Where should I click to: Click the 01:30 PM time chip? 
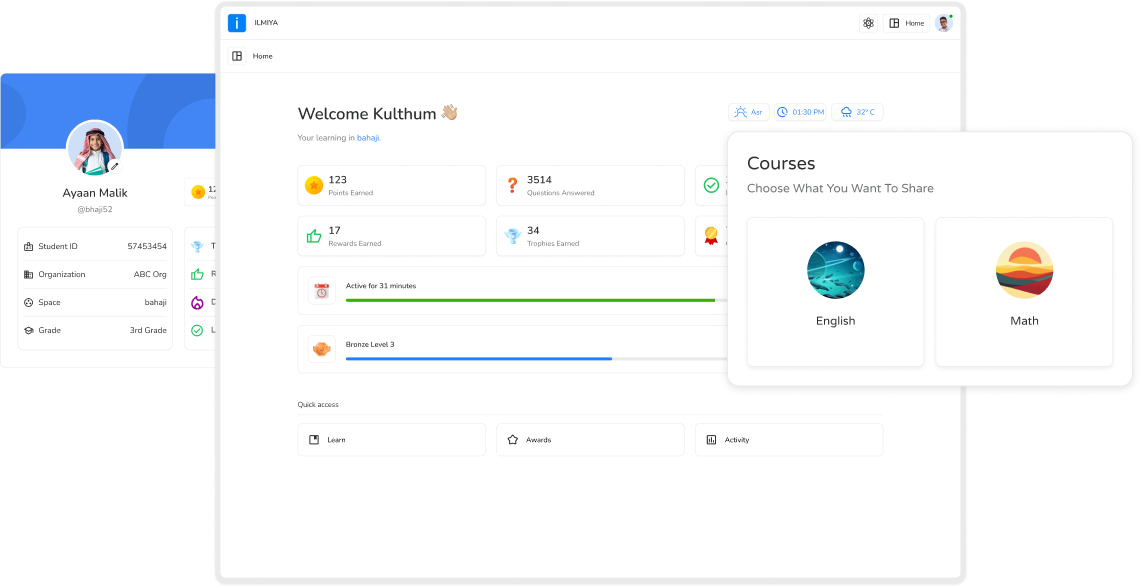pos(800,112)
